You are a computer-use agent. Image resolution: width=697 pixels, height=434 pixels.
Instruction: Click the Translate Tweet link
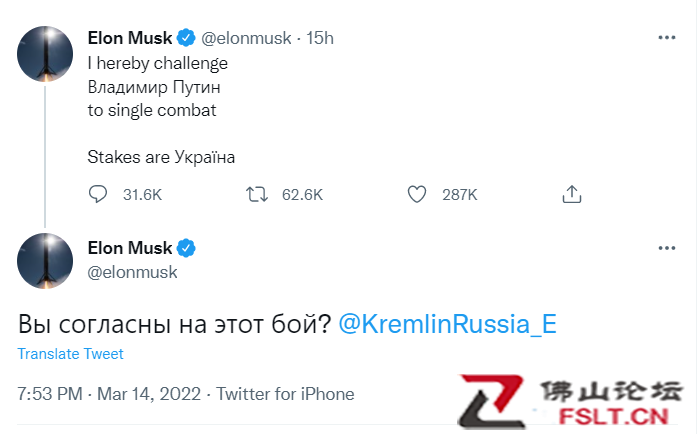70,354
